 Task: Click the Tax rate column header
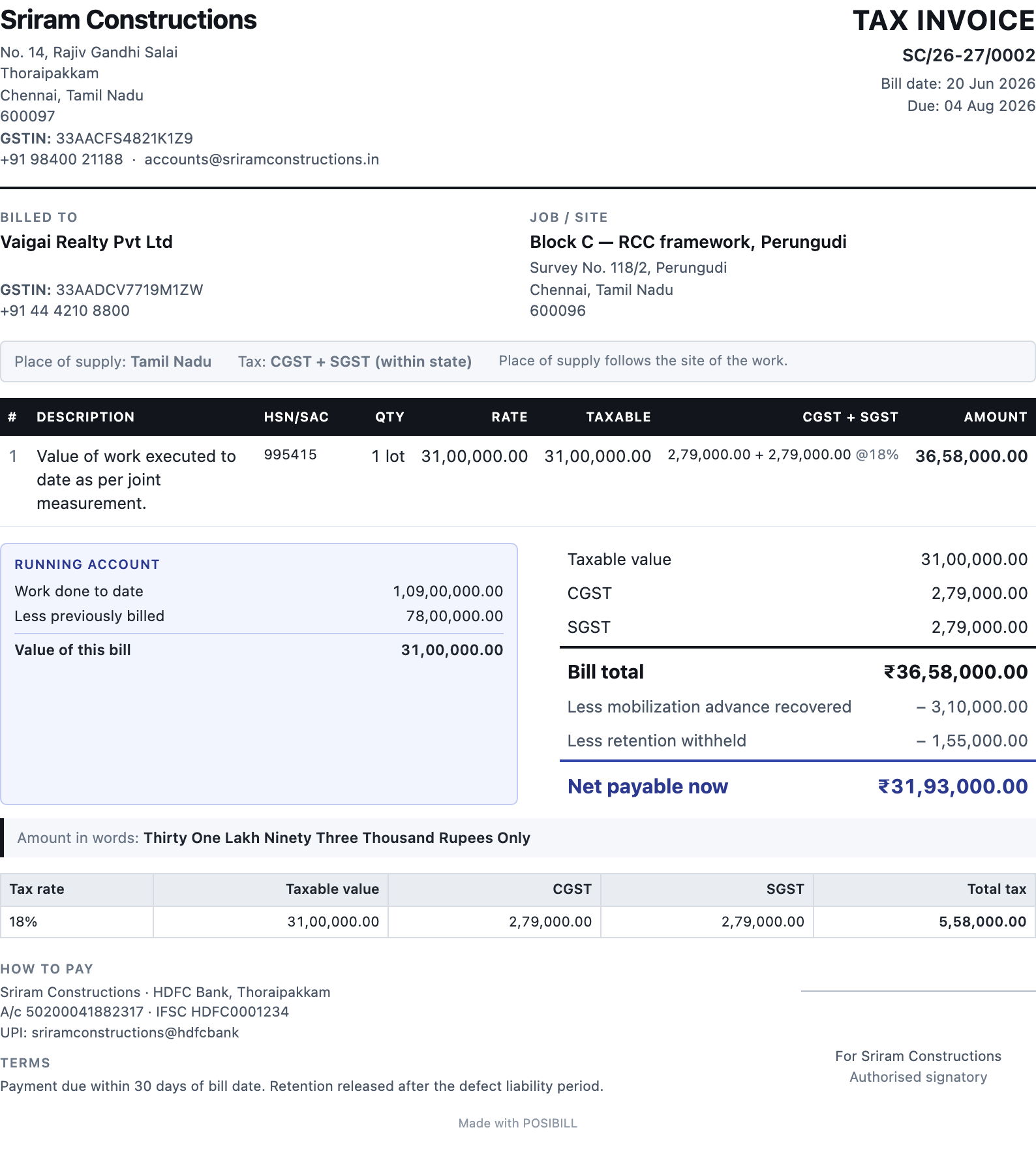pyautogui.click(x=37, y=889)
